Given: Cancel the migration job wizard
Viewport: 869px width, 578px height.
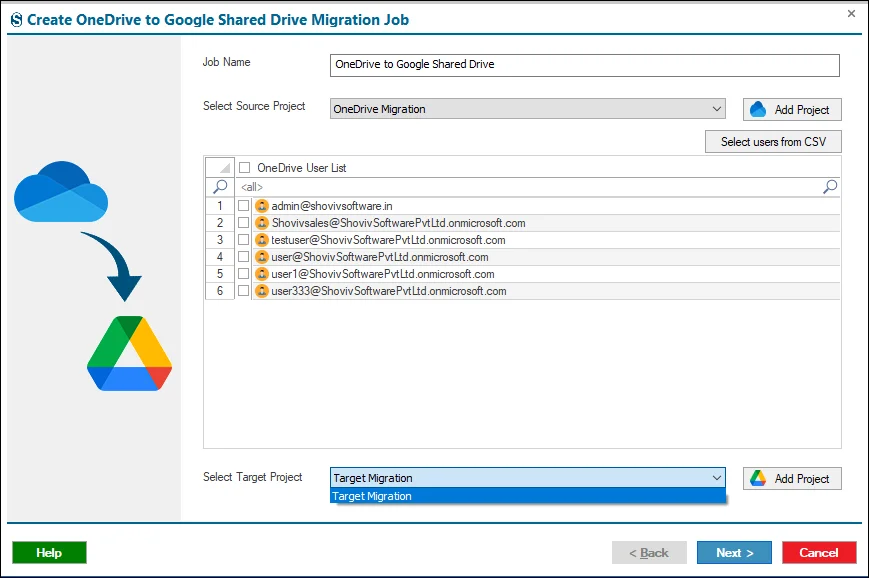Looking at the screenshot, I should 819,553.
